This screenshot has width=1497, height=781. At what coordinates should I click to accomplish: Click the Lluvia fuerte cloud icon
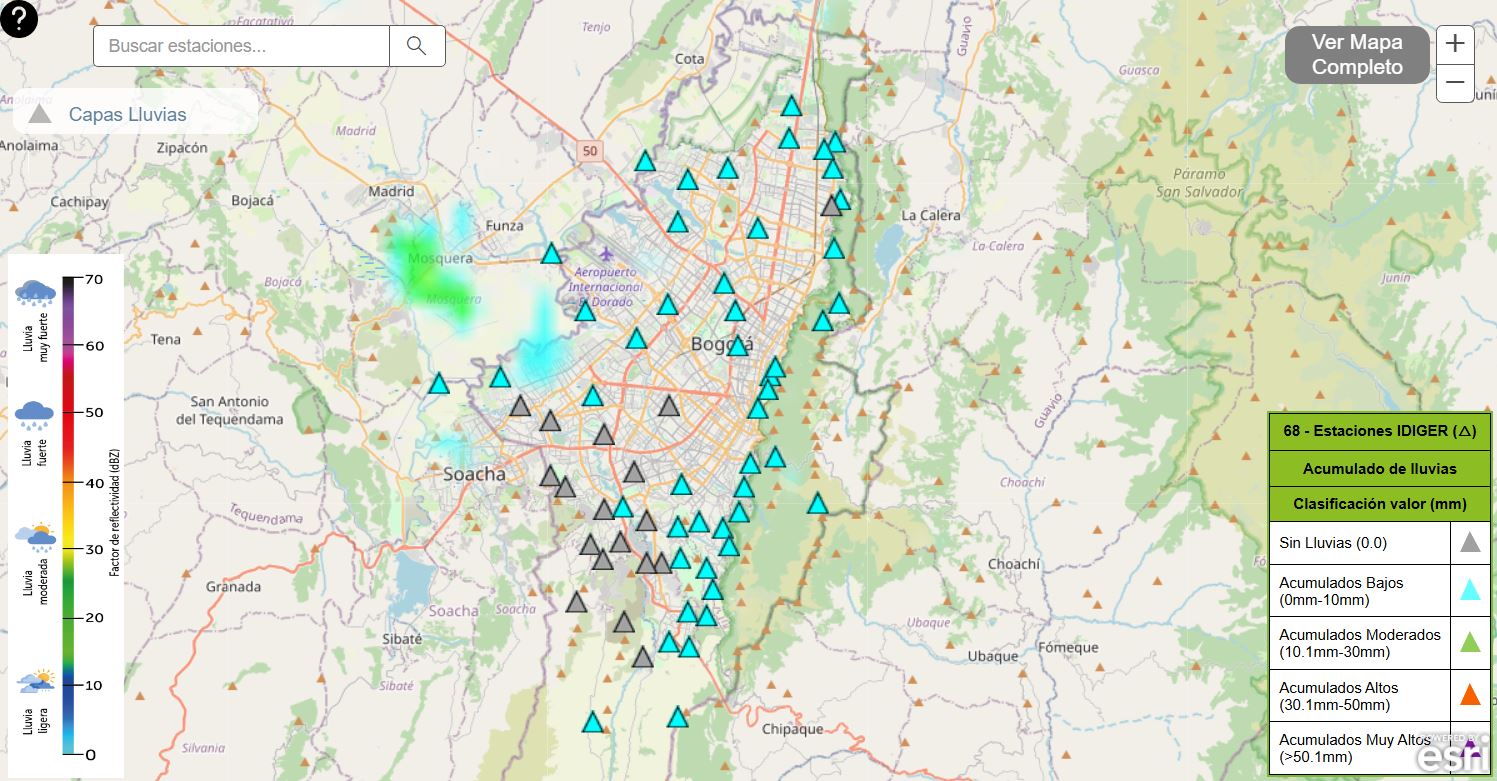tap(35, 413)
